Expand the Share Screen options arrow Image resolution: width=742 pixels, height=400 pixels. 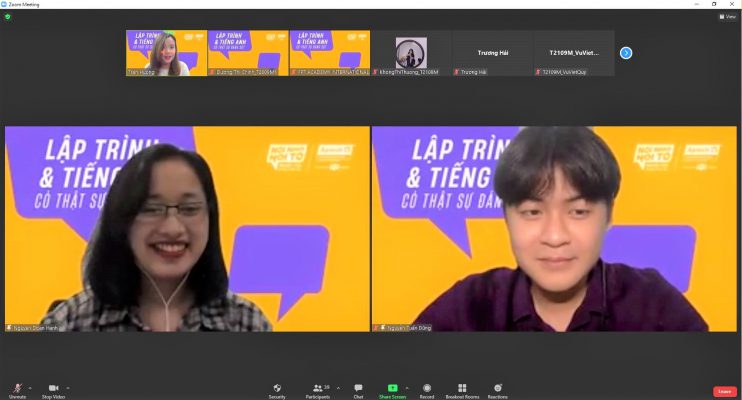pyautogui.click(x=406, y=388)
